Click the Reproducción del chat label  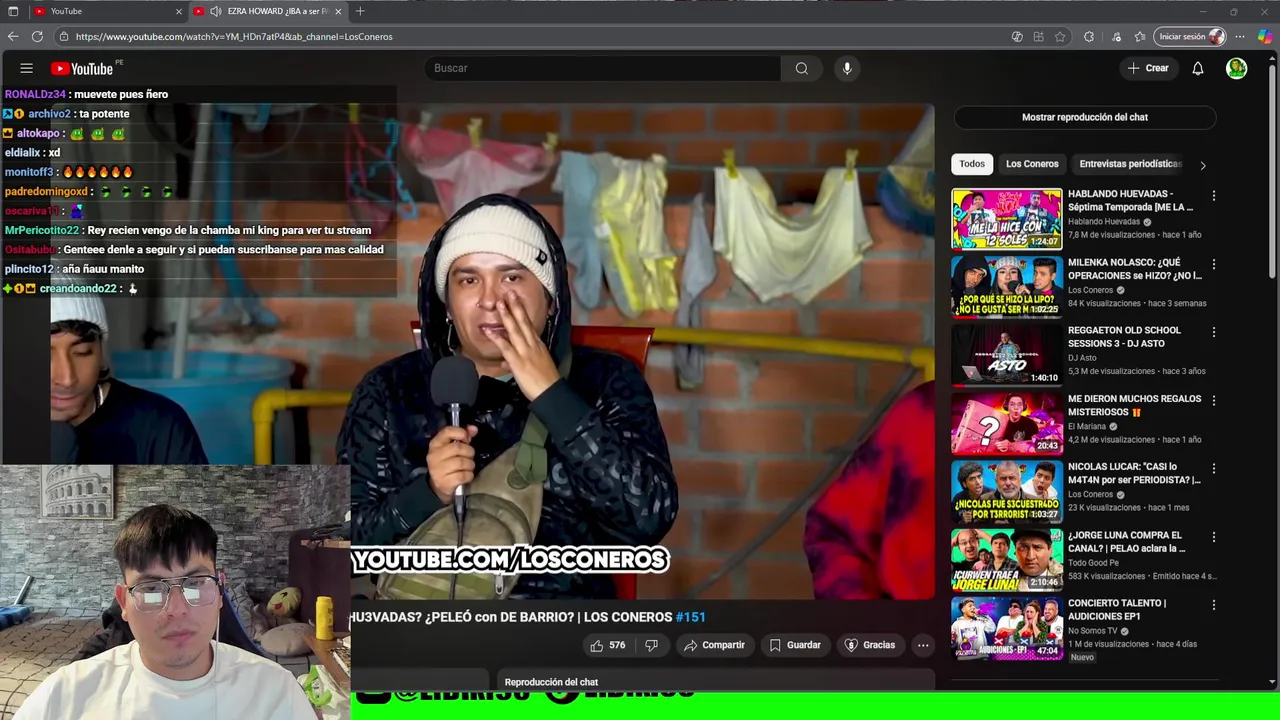coord(551,682)
